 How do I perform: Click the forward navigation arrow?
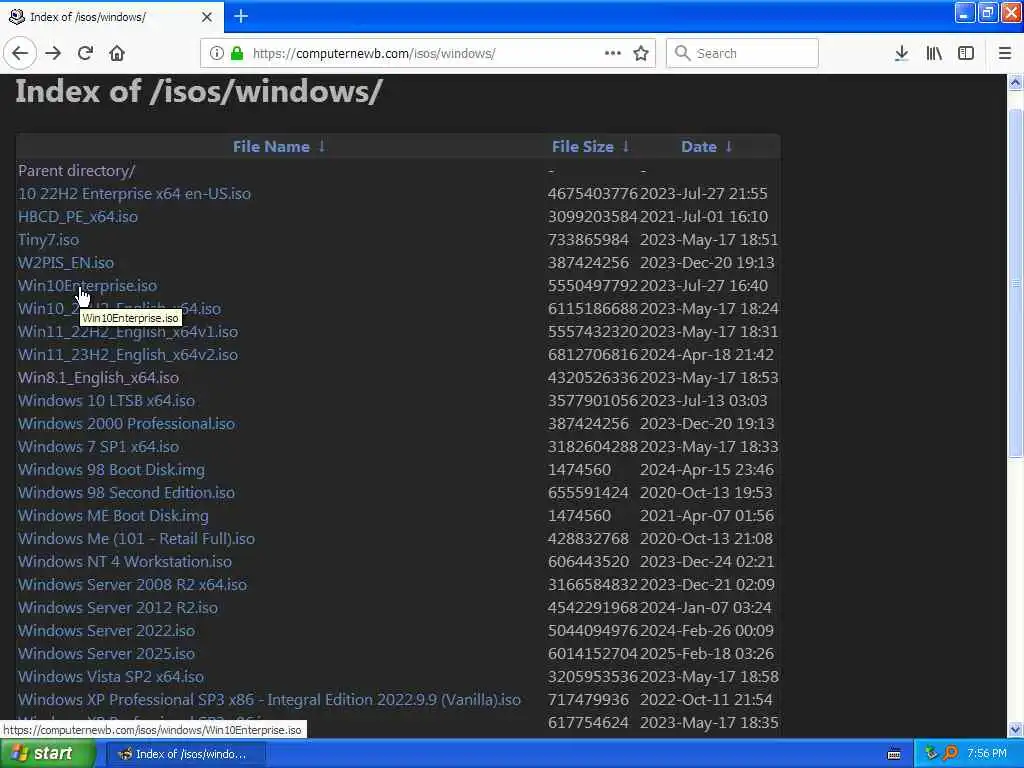point(53,53)
